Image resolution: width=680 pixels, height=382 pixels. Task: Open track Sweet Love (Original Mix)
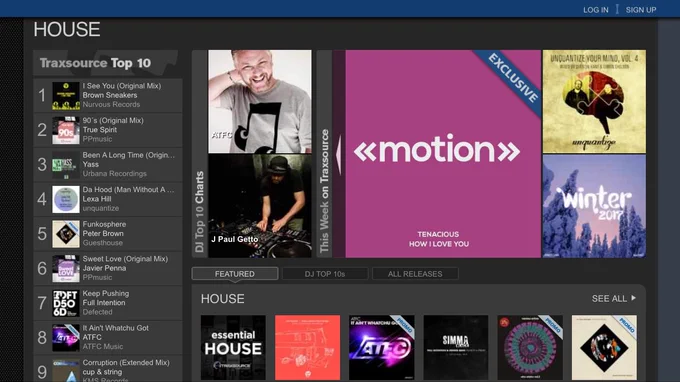point(125,259)
